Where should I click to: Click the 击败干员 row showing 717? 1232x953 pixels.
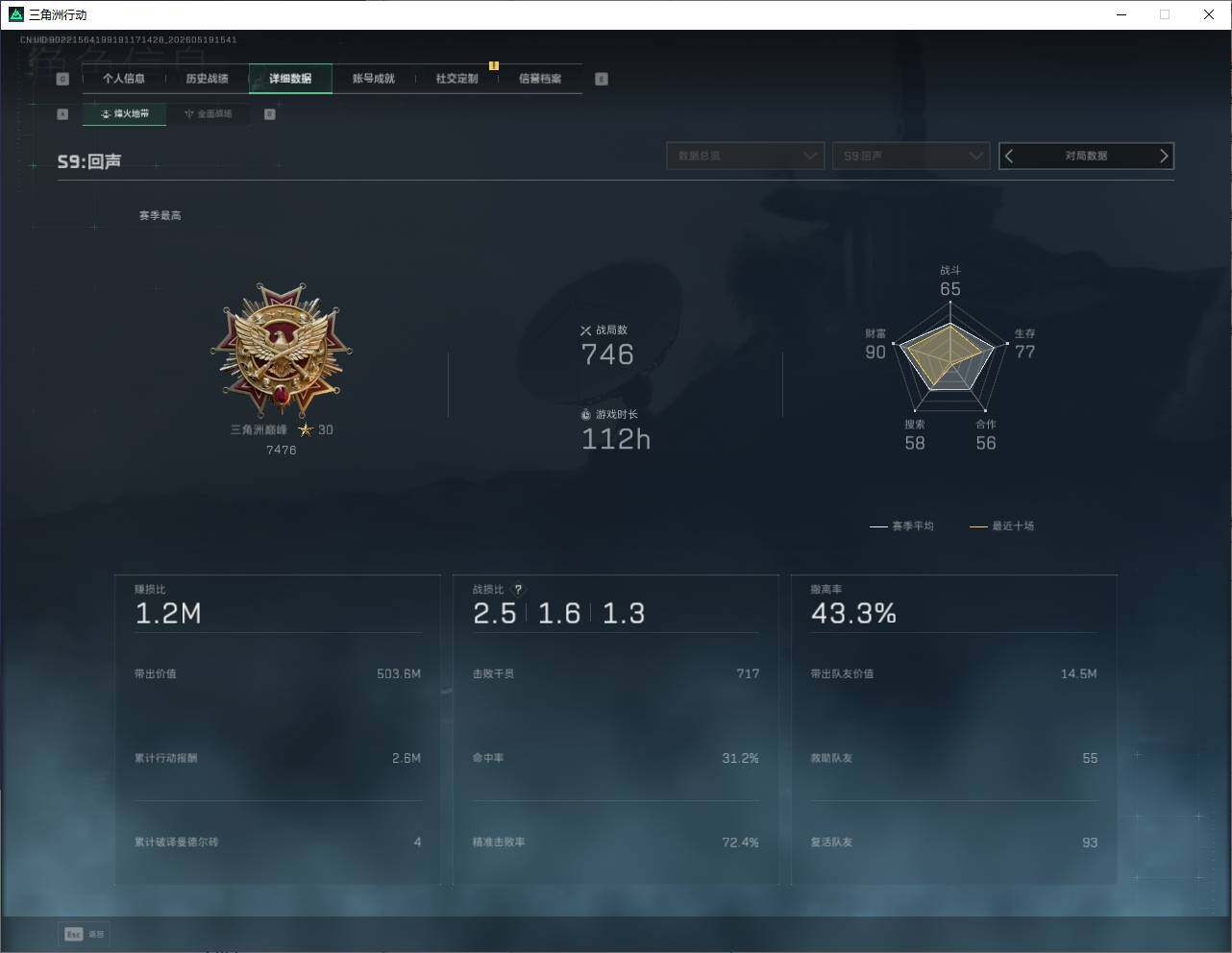pyautogui.click(x=616, y=674)
